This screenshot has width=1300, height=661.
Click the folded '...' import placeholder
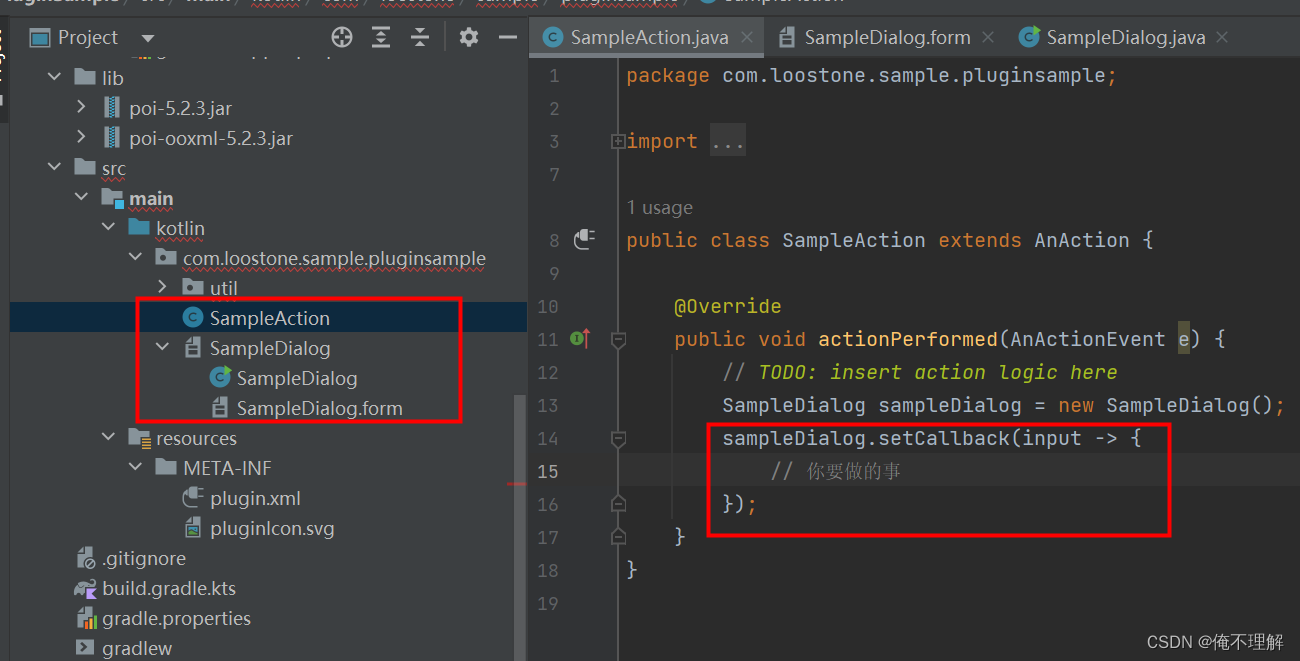[x=728, y=141]
